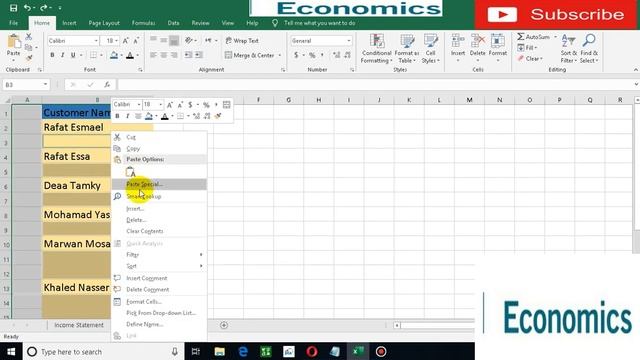The image size is (640, 360).
Task: Click the Format cells icon in ribbon
Action: coord(498,41)
